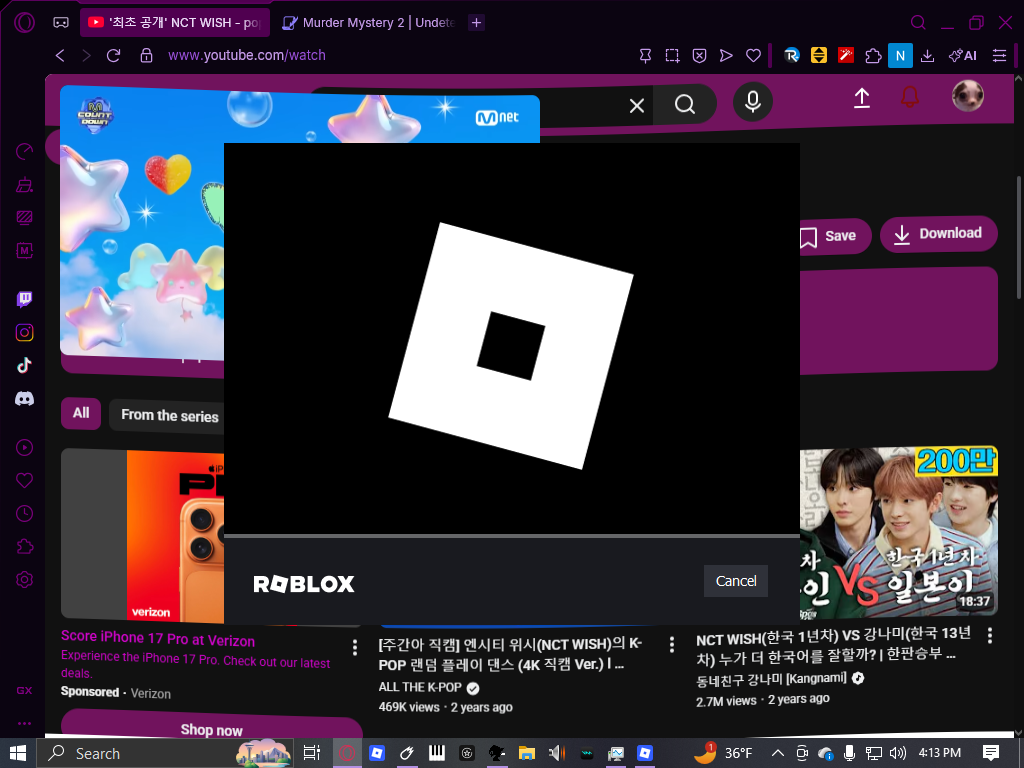
Task: Click the YouTube upload arrow icon
Action: (862, 99)
